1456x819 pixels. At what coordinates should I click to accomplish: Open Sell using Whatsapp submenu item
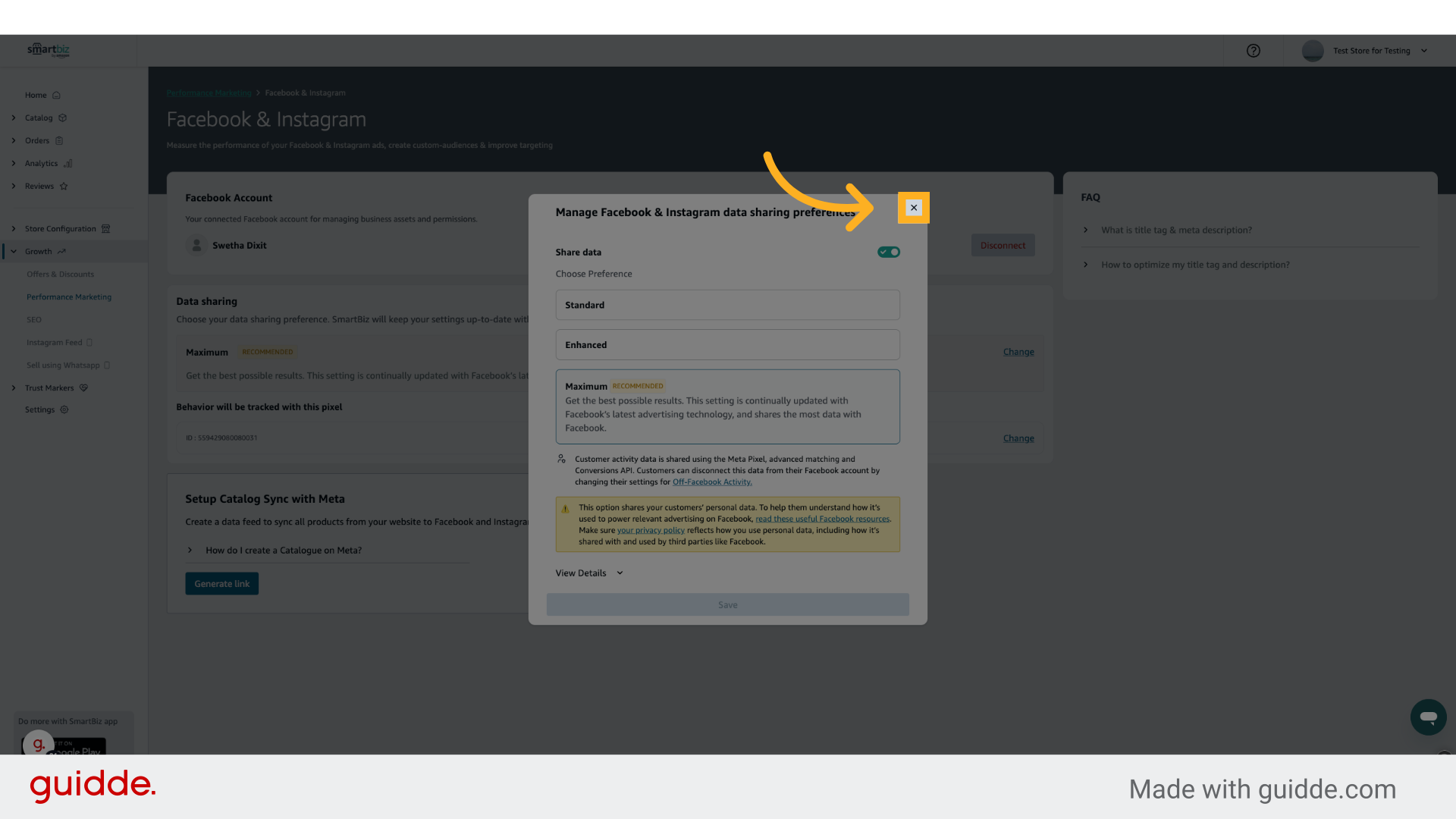[63, 366]
